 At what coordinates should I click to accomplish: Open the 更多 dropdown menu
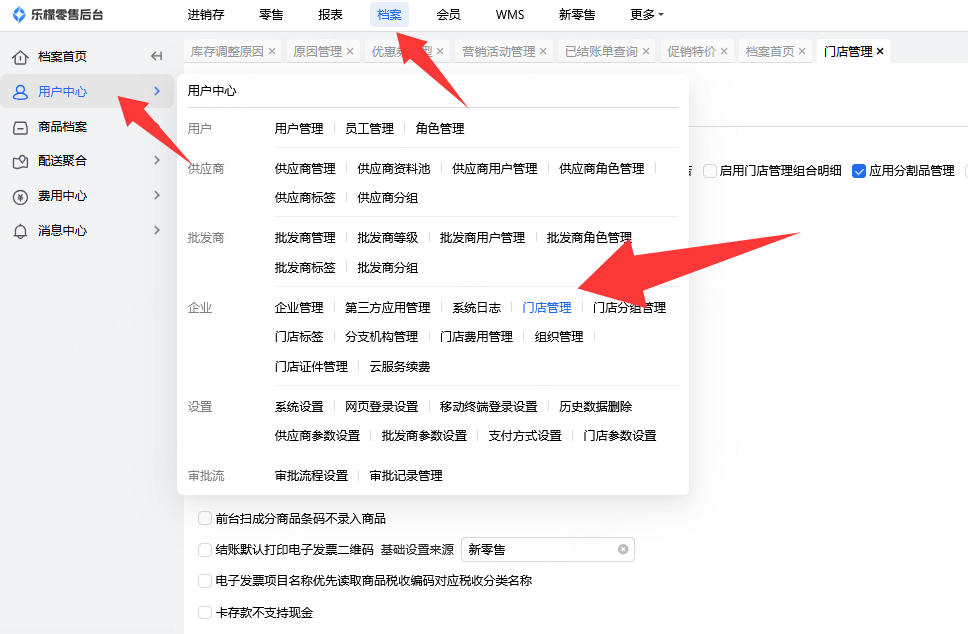pyautogui.click(x=646, y=14)
